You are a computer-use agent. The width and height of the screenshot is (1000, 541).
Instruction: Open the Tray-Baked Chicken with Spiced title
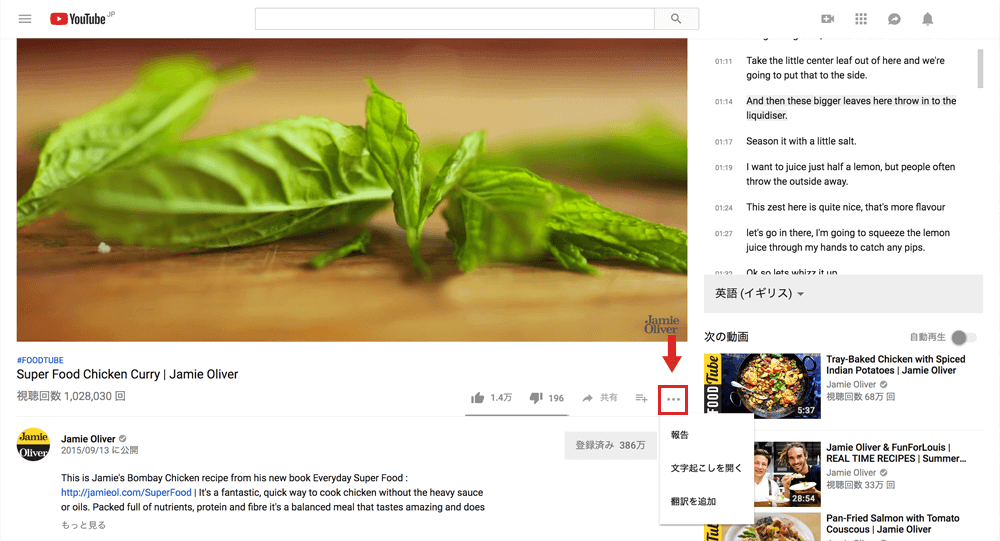point(896,364)
